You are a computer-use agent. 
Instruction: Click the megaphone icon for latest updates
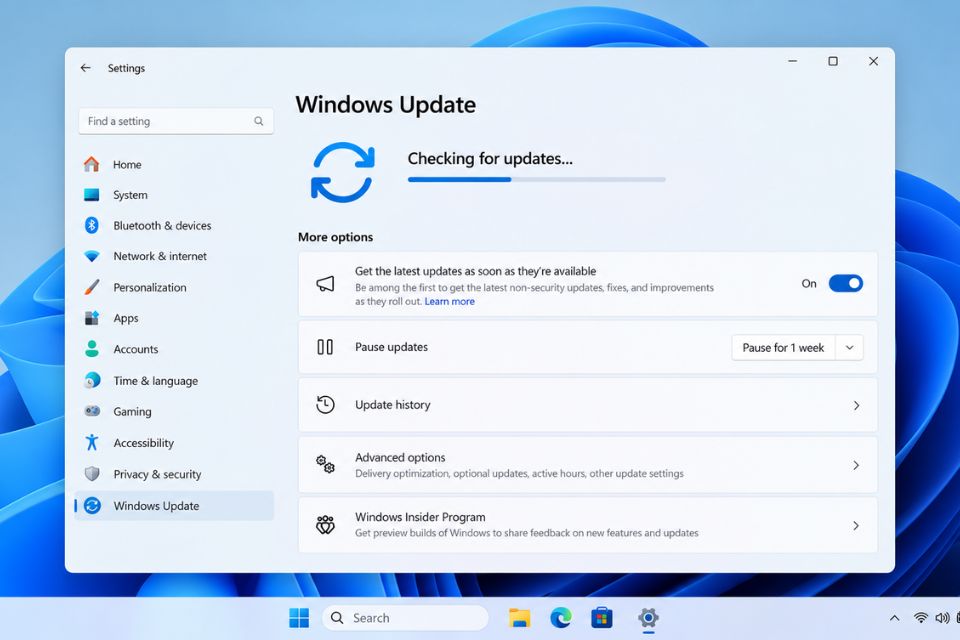click(325, 284)
